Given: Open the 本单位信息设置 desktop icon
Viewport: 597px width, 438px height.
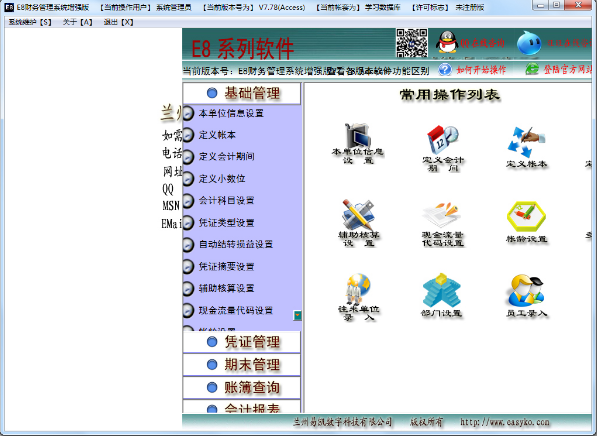Looking at the screenshot, I should [x=358, y=143].
